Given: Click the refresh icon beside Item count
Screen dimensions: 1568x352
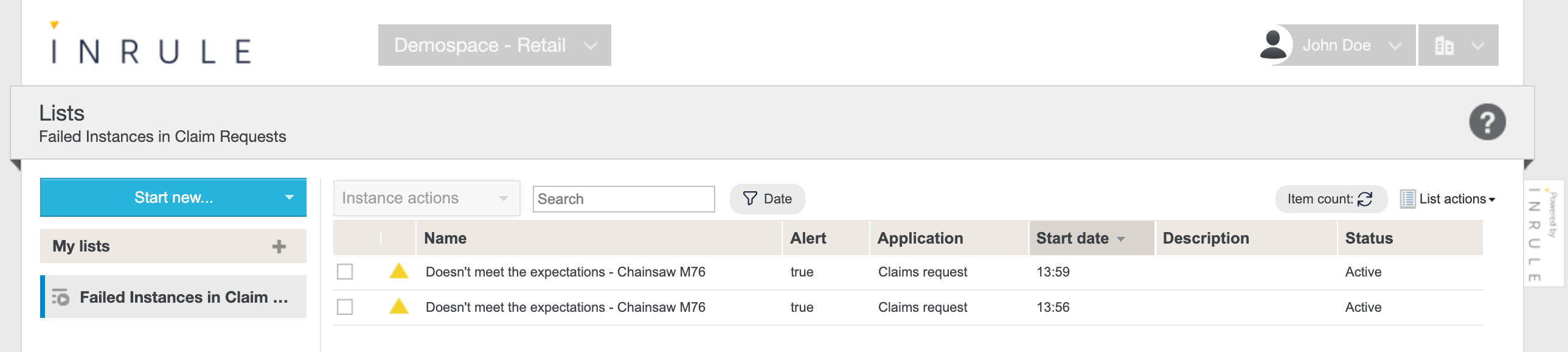Looking at the screenshot, I should pyautogui.click(x=1365, y=199).
